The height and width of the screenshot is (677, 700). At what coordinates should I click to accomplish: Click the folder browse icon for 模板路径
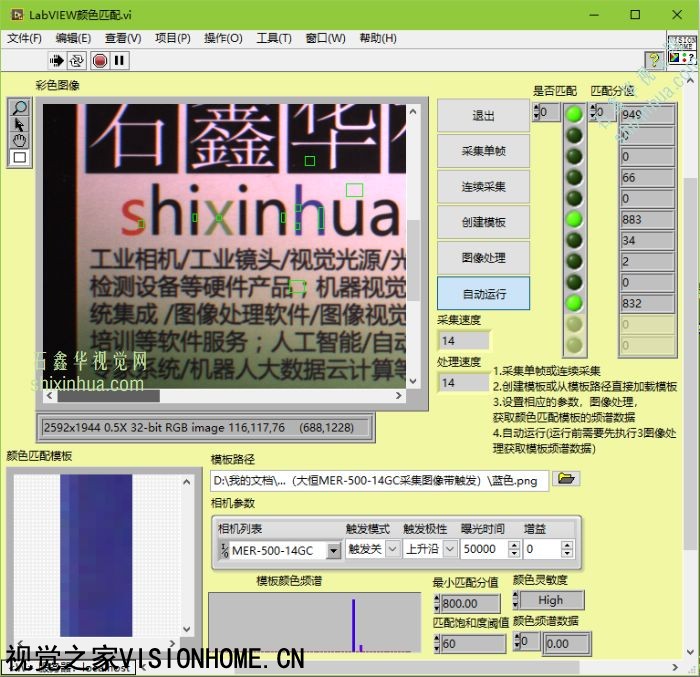click(x=567, y=480)
